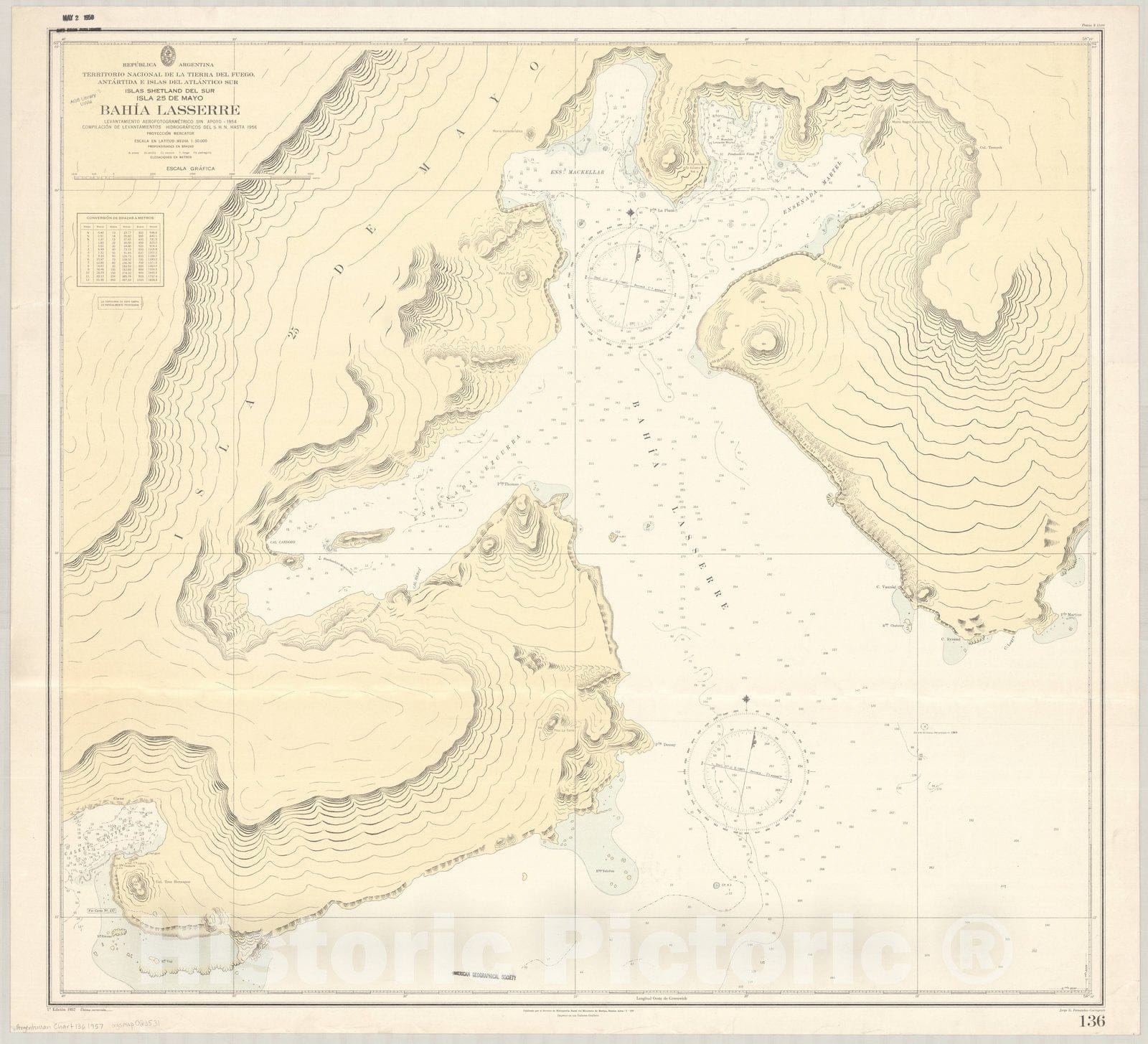
Task: Click 'PROYECCIÓN MERCATOR' text
Action: click(x=169, y=133)
